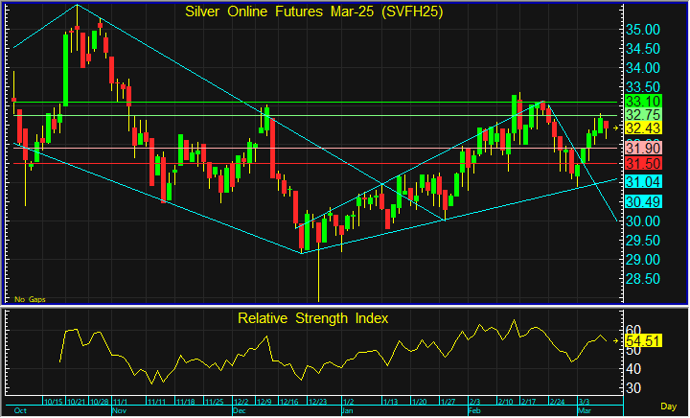The width and height of the screenshot is (690, 418).
Task: Click the Day timeframe label
Action: pos(668,406)
